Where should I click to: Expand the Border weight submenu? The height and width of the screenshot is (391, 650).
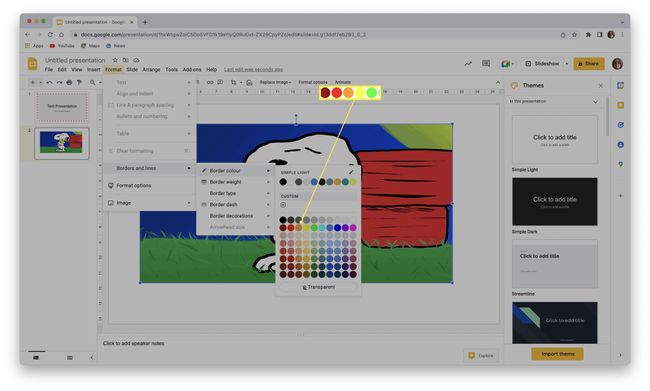[235, 182]
